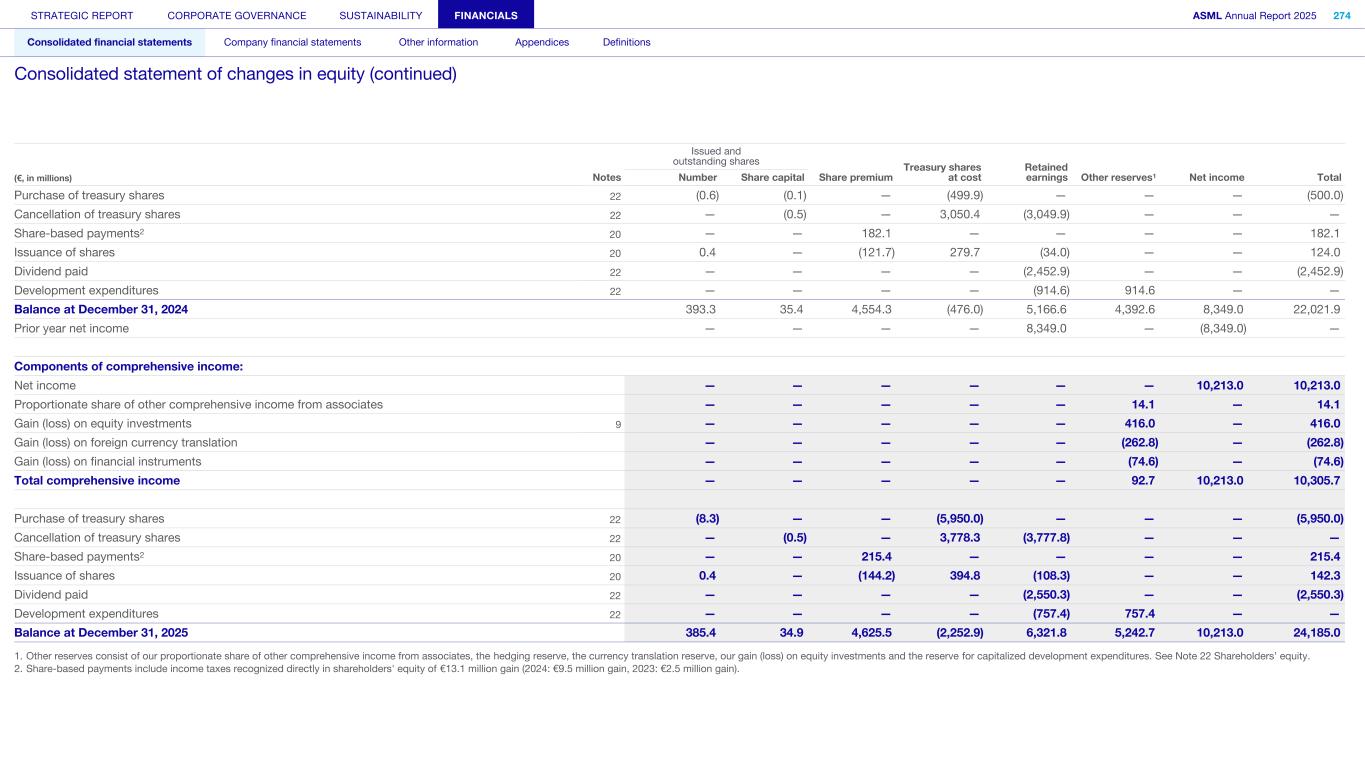The image size is (1365, 769).
Task: Click the Total comprehensive income row label
Action: (97, 481)
